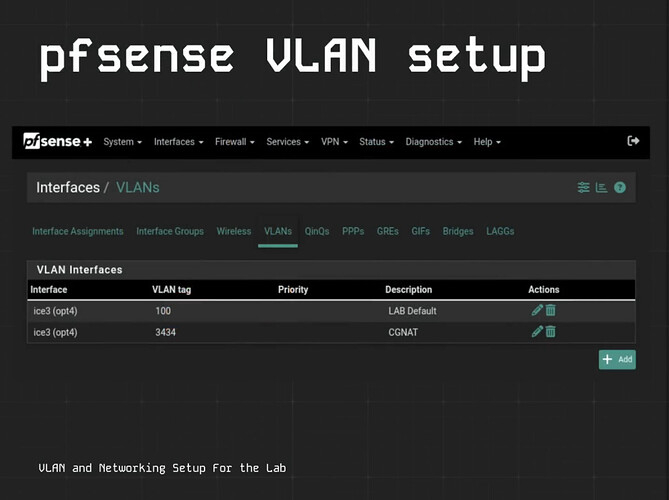The height and width of the screenshot is (500, 669).
Task: Click the Actions column header
Action: click(544, 290)
